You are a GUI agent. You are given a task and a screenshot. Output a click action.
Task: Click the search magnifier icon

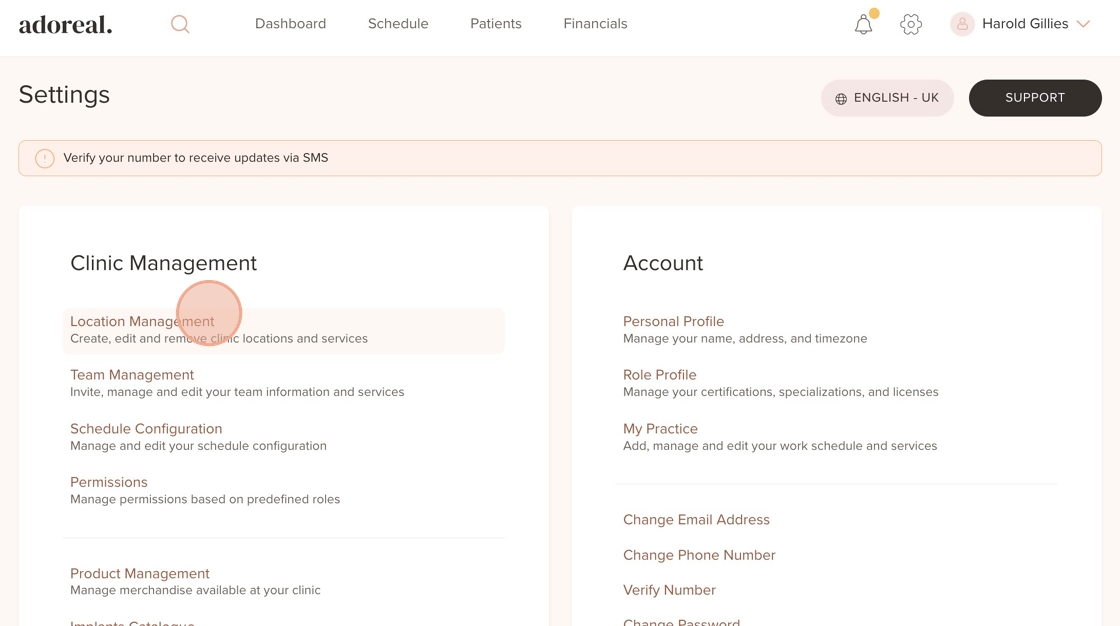pos(180,24)
